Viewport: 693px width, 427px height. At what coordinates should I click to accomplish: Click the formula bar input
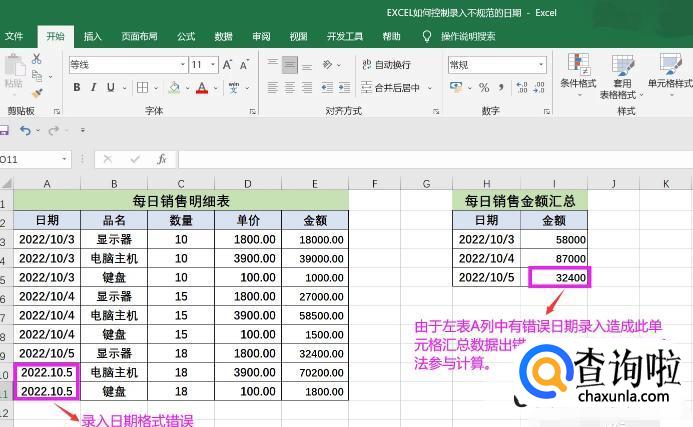(x=435, y=160)
